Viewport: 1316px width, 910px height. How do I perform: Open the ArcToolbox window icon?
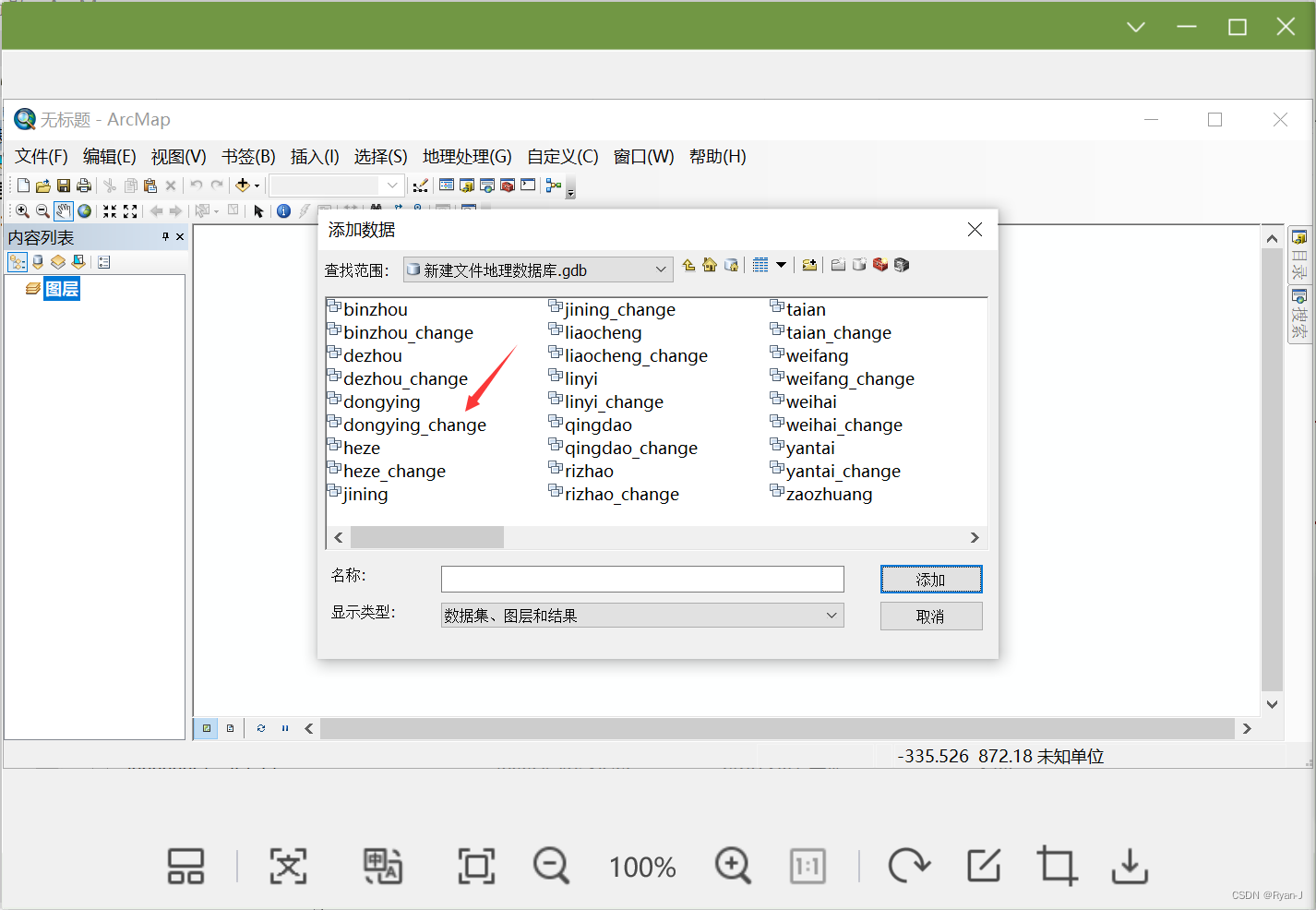click(508, 186)
